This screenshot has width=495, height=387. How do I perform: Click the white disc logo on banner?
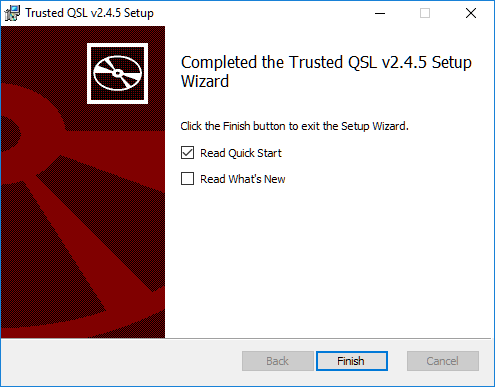tap(117, 73)
